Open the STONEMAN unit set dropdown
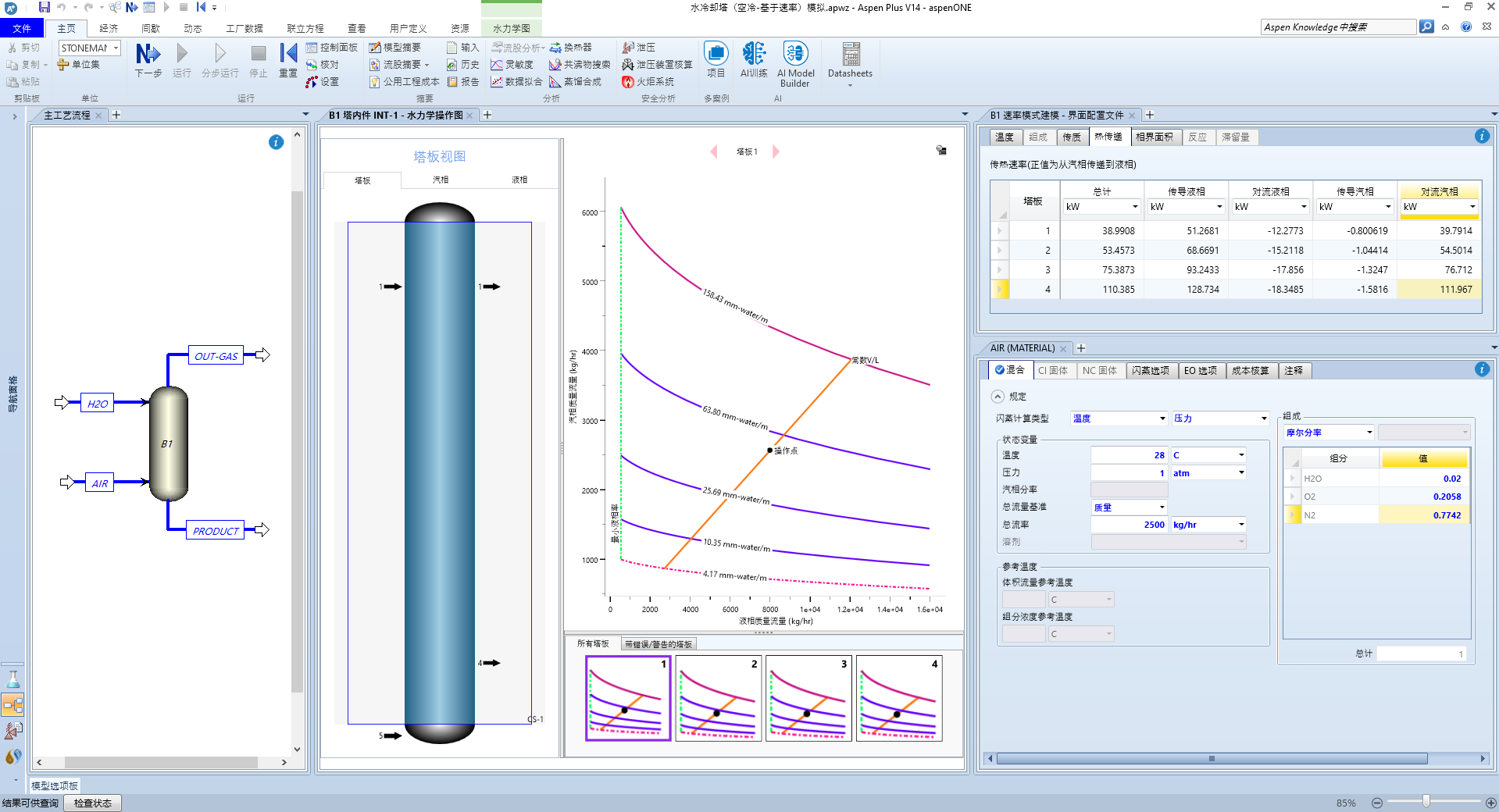 (116, 48)
